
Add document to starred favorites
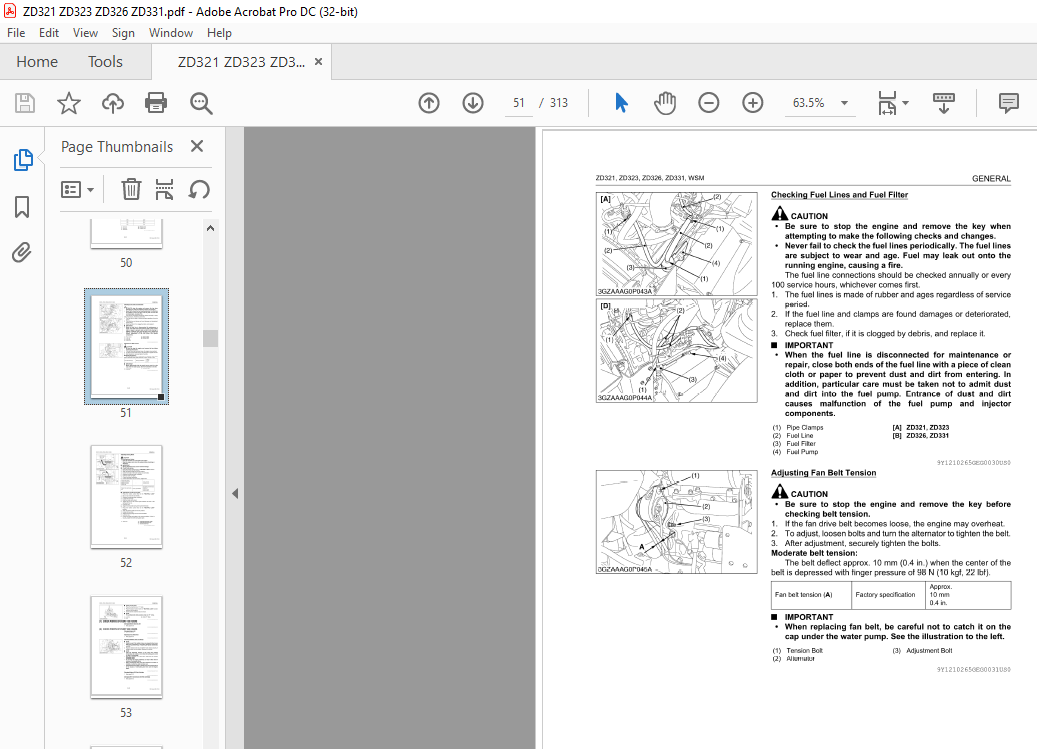tap(69, 103)
